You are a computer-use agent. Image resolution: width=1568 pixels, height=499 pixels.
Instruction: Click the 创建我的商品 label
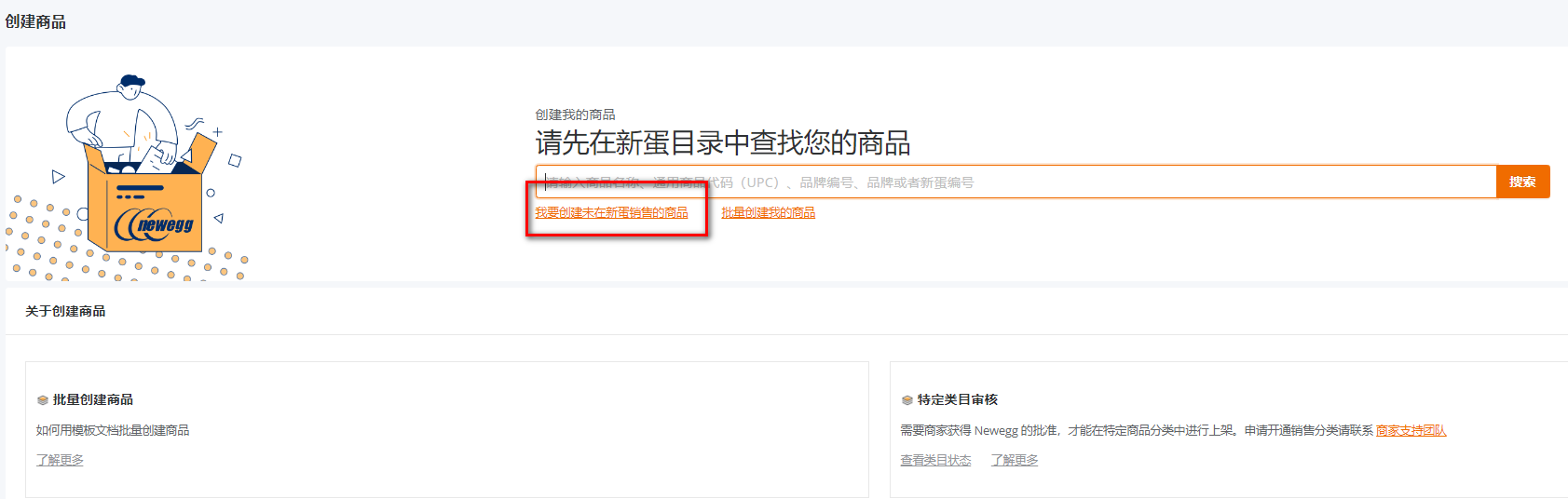(575, 115)
